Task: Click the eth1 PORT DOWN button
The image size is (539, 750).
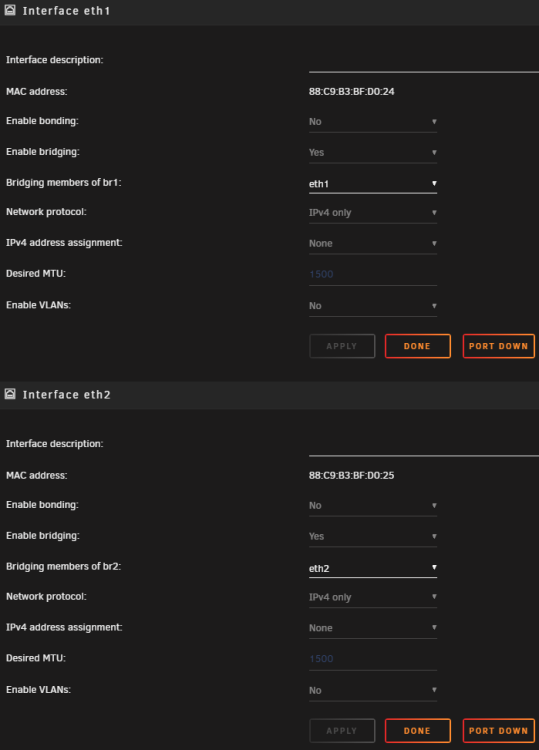Action: click(498, 346)
